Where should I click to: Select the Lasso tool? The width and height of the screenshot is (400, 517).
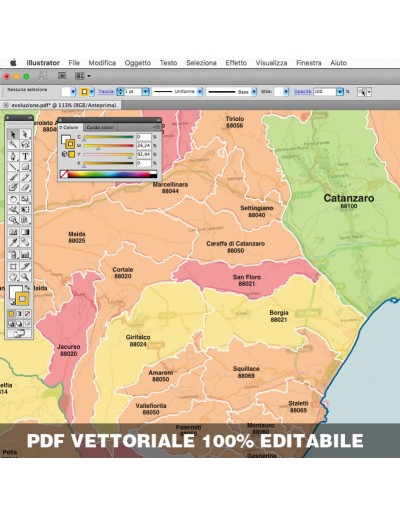(25, 144)
